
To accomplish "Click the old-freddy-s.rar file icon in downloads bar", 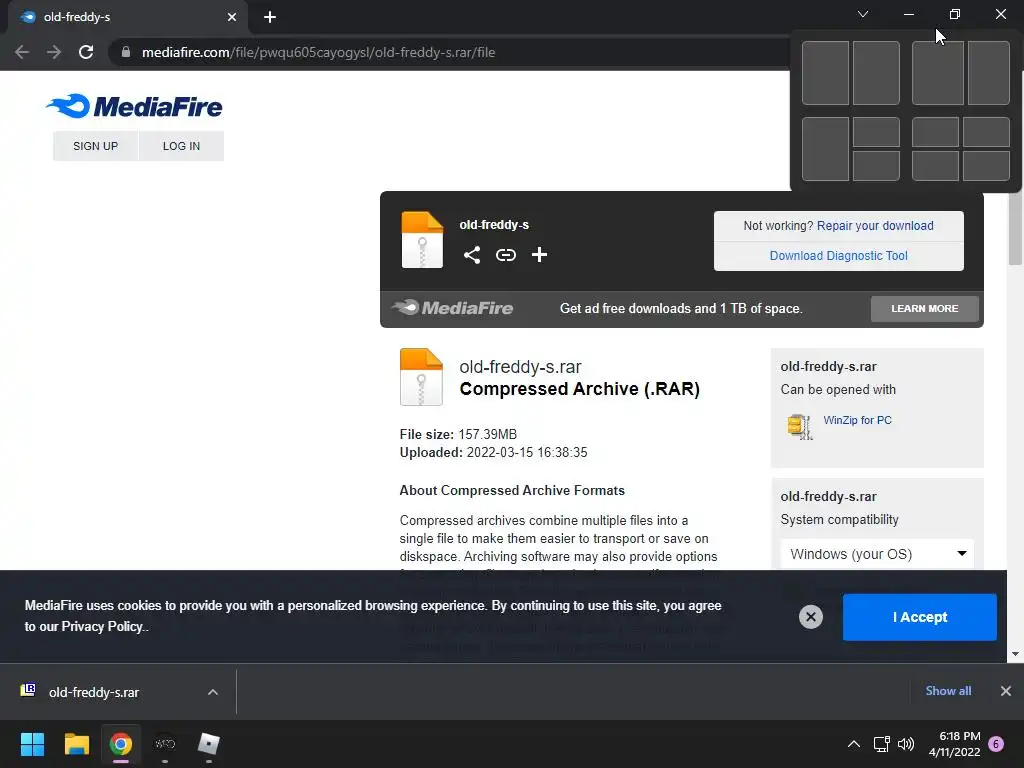I will coord(28,690).
